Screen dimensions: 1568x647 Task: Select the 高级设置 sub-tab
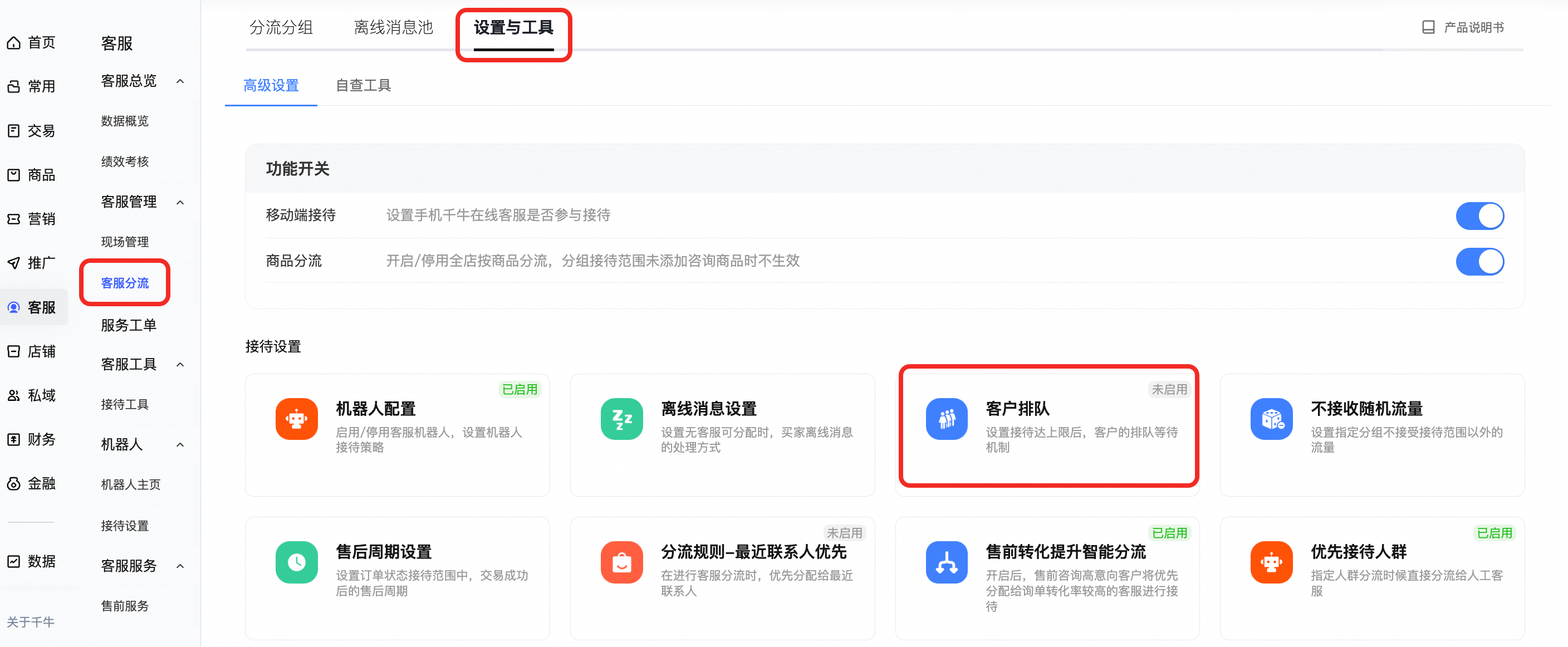[x=271, y=85]
